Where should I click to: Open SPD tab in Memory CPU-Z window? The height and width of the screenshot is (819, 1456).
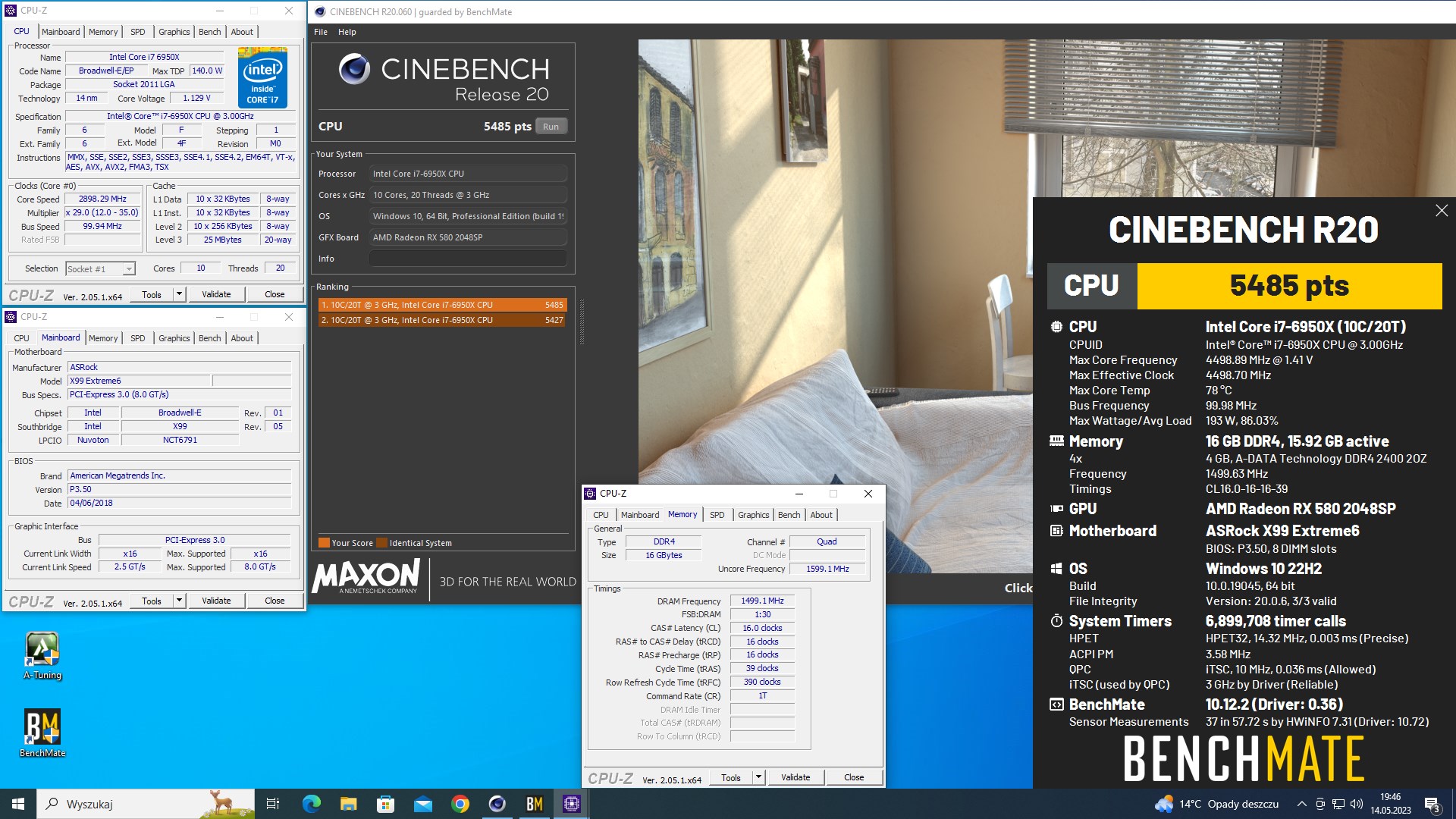717,515
